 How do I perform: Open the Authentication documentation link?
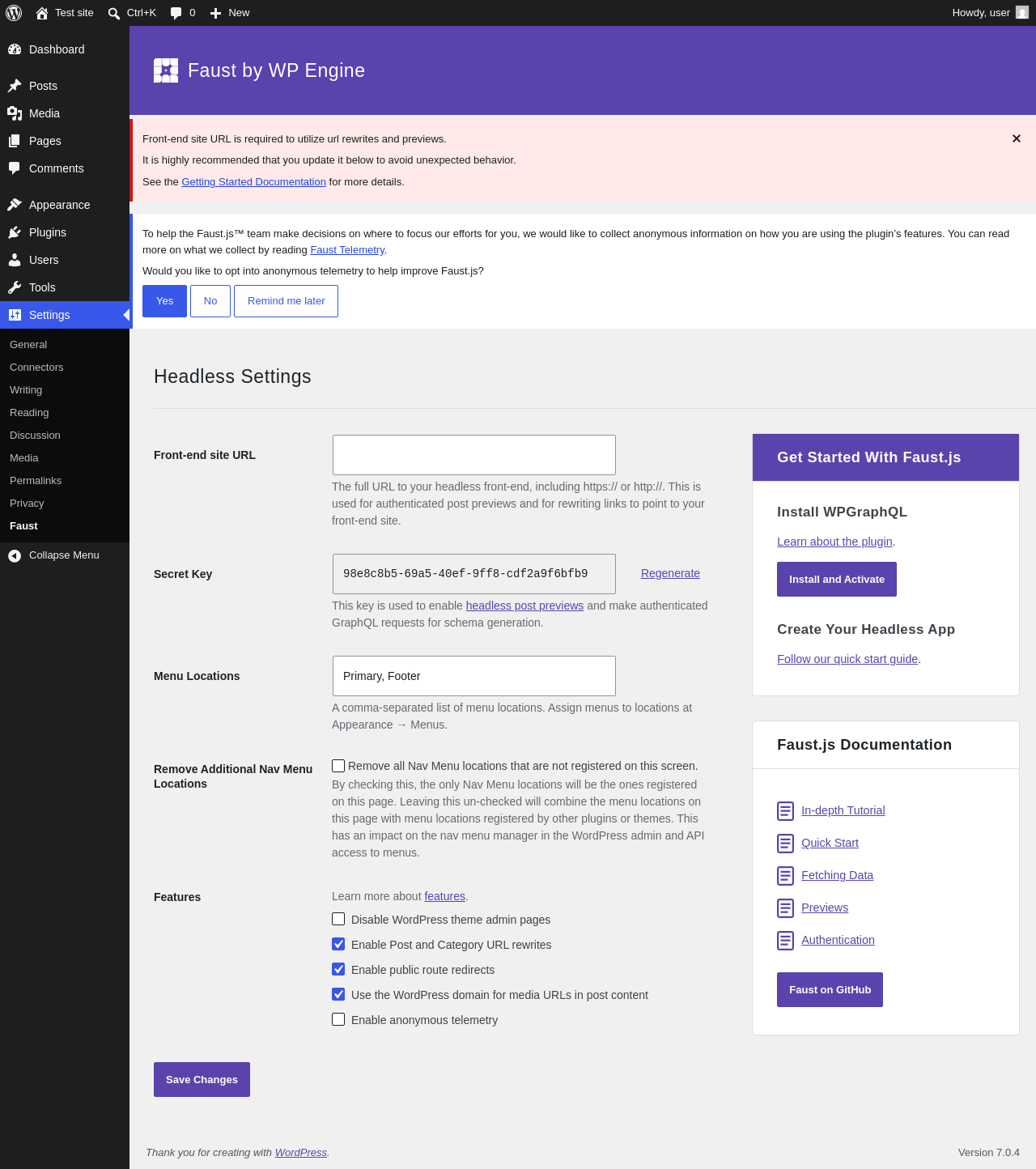coord(838,940)
